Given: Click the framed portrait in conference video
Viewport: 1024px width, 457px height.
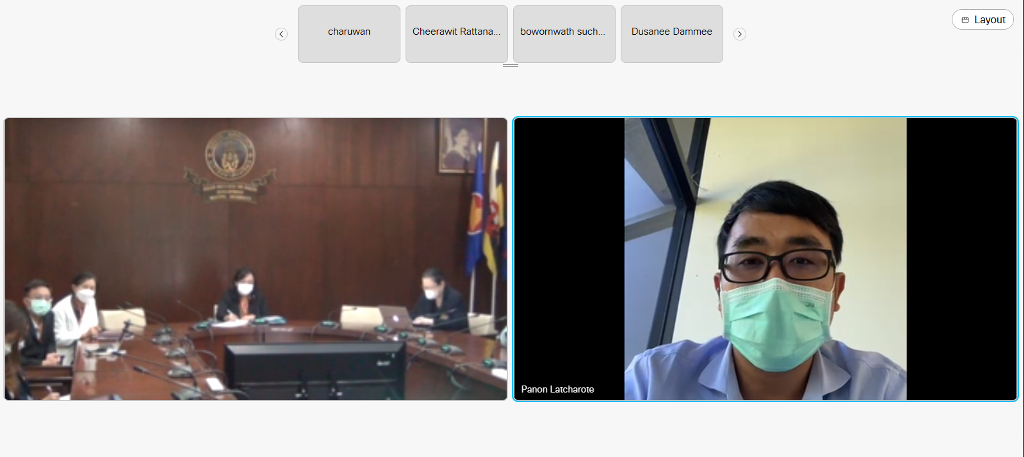Looking at the screenshot, I should coord(459,145).
